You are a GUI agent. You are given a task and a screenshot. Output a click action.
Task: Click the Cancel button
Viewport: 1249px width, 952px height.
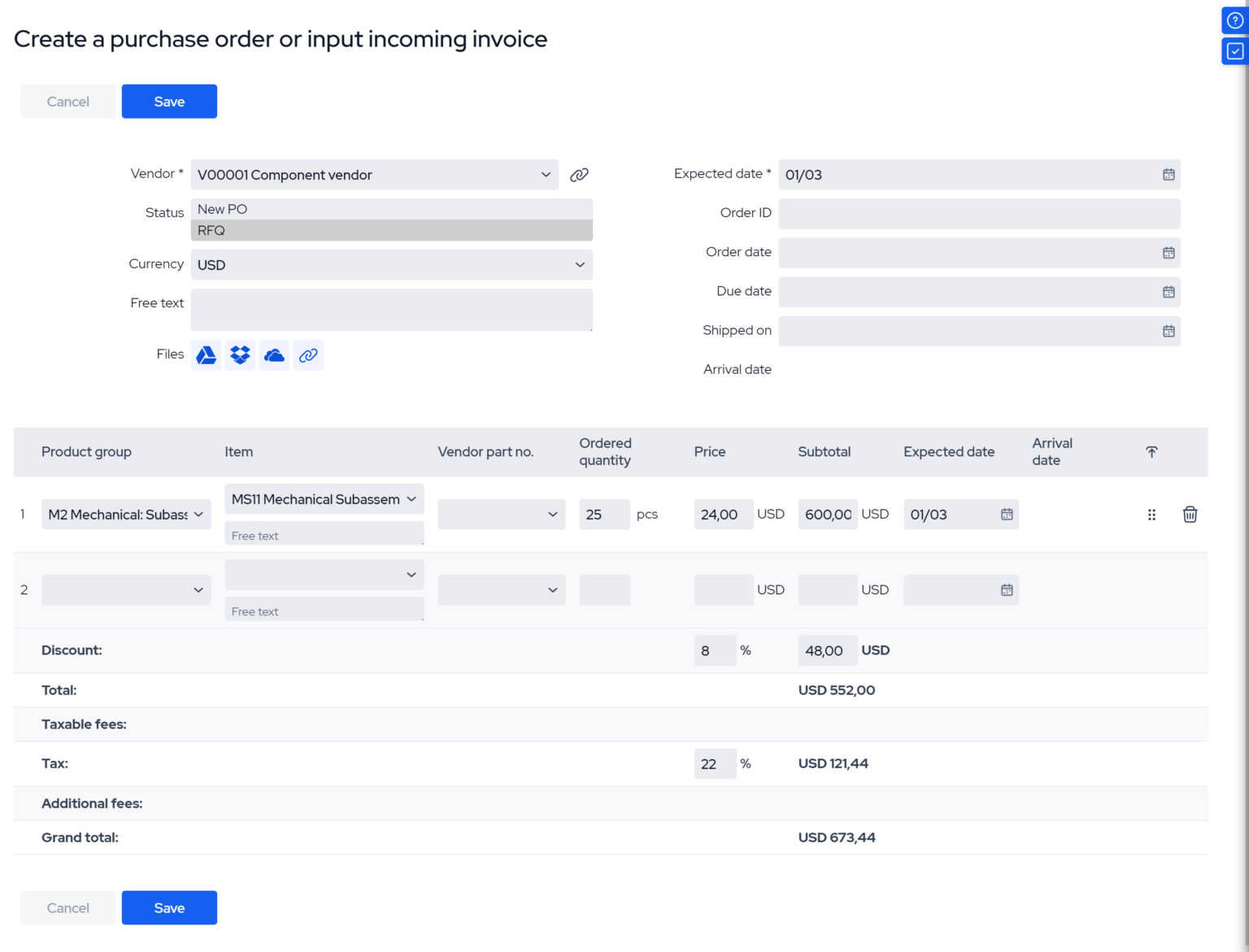[x=67, y=101]
